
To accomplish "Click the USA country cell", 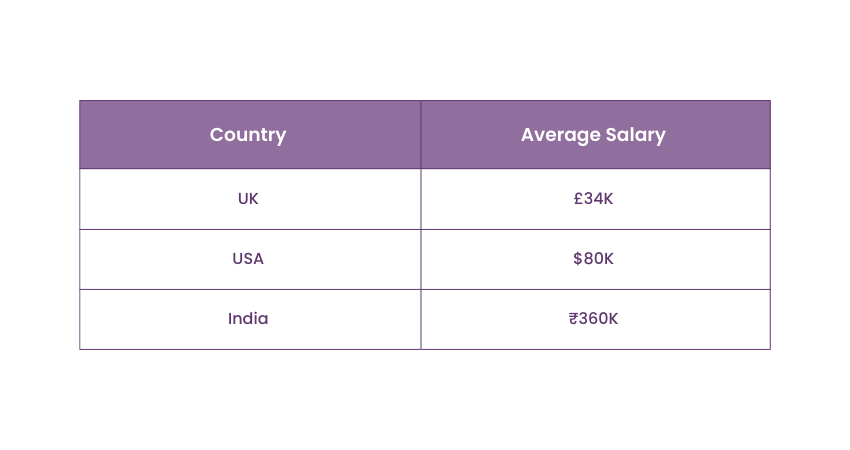I will (x=248, y=259).
